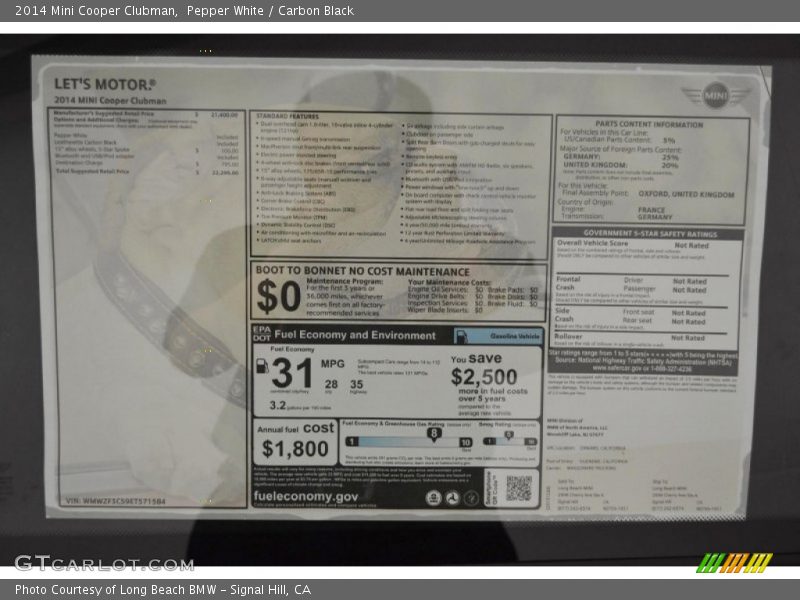Click 'BOOT TO BONNET NO COST MAINTENANCE' heading
This screenshot has height=600, width=800.
pos(363,271)
